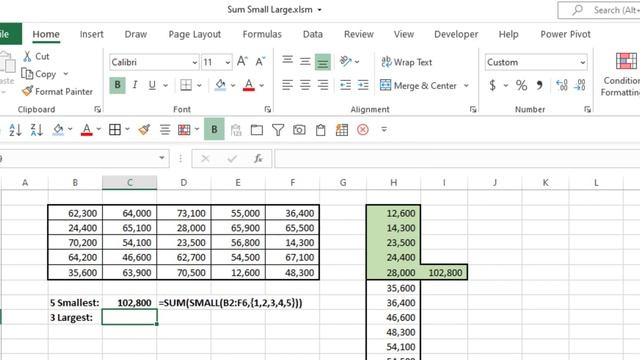
Task: Click the Cut scissors icon
Action: point(27,56)
